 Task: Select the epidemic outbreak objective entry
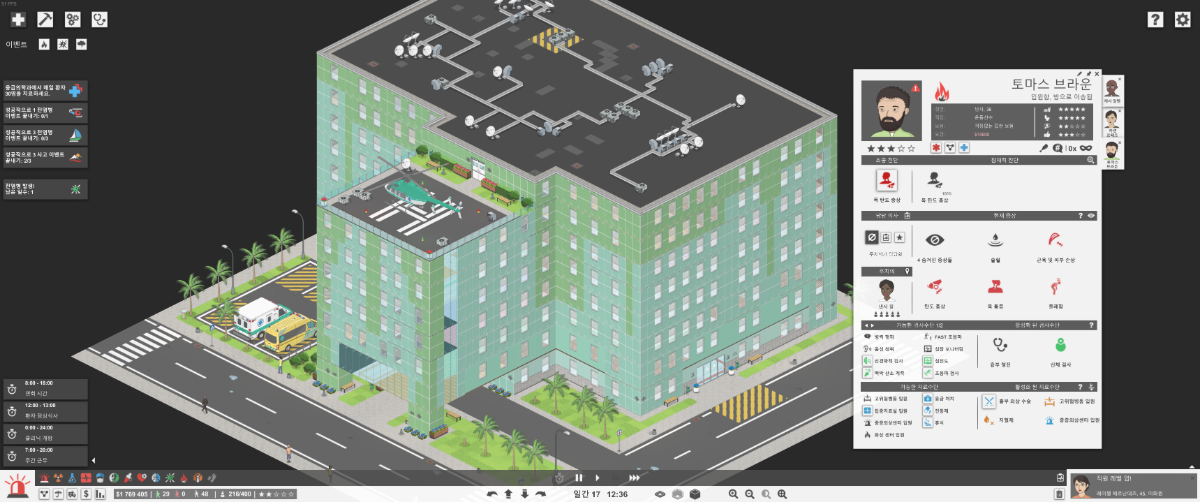(46, 188)
